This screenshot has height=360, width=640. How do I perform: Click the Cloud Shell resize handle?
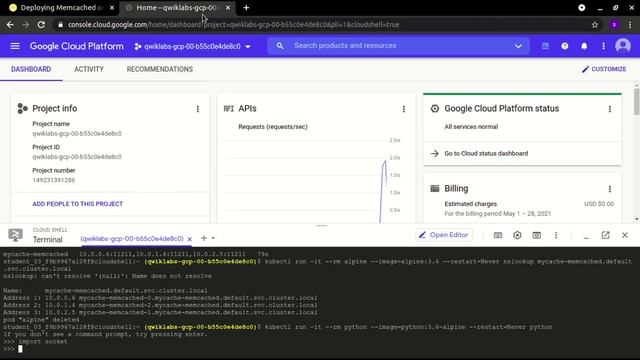pyautogui.click(x=322, y=225)
